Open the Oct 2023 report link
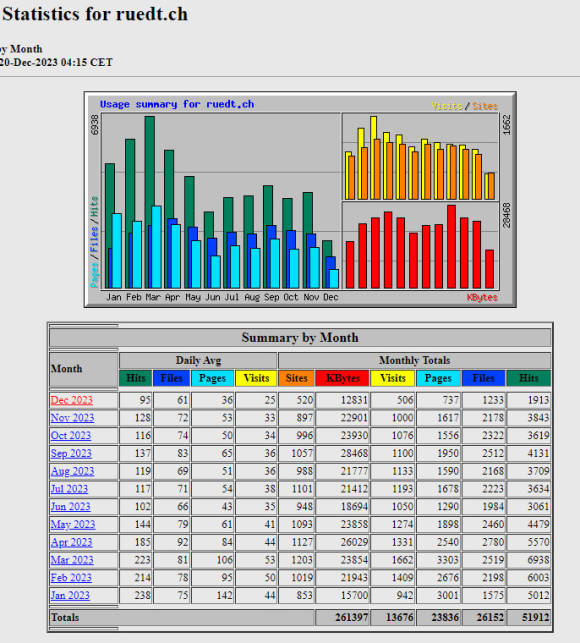The image size is (580, 643). (71, 436)
